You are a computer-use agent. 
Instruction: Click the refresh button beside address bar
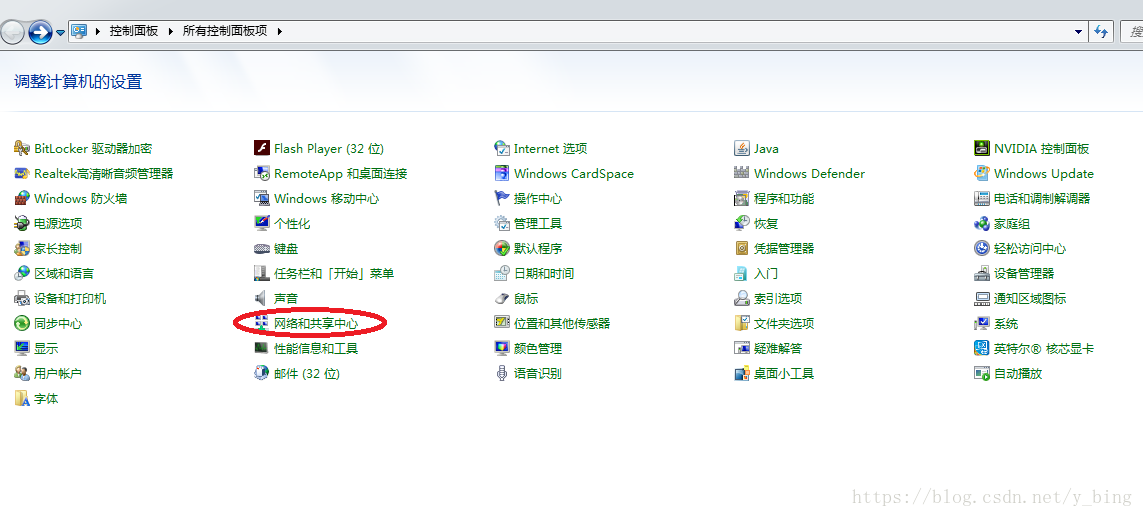1101,31
